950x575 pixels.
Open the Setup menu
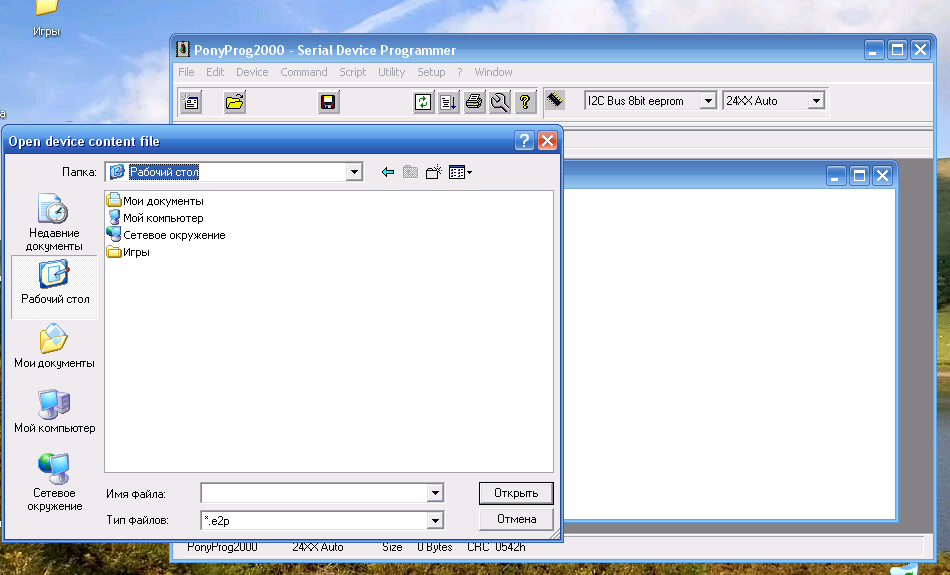[x=431, y=72]
